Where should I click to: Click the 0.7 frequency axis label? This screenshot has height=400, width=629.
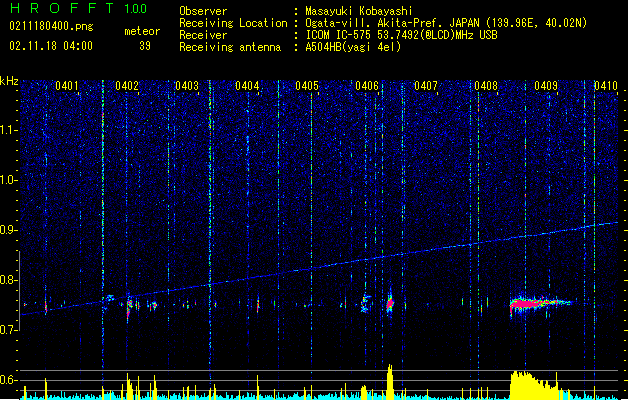click(9, 330)
